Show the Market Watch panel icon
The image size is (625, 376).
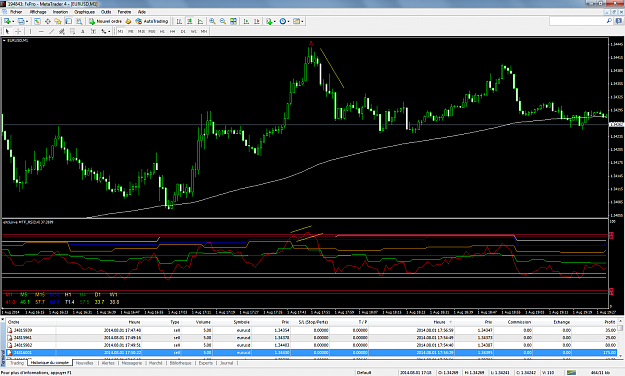coord(37,21)
